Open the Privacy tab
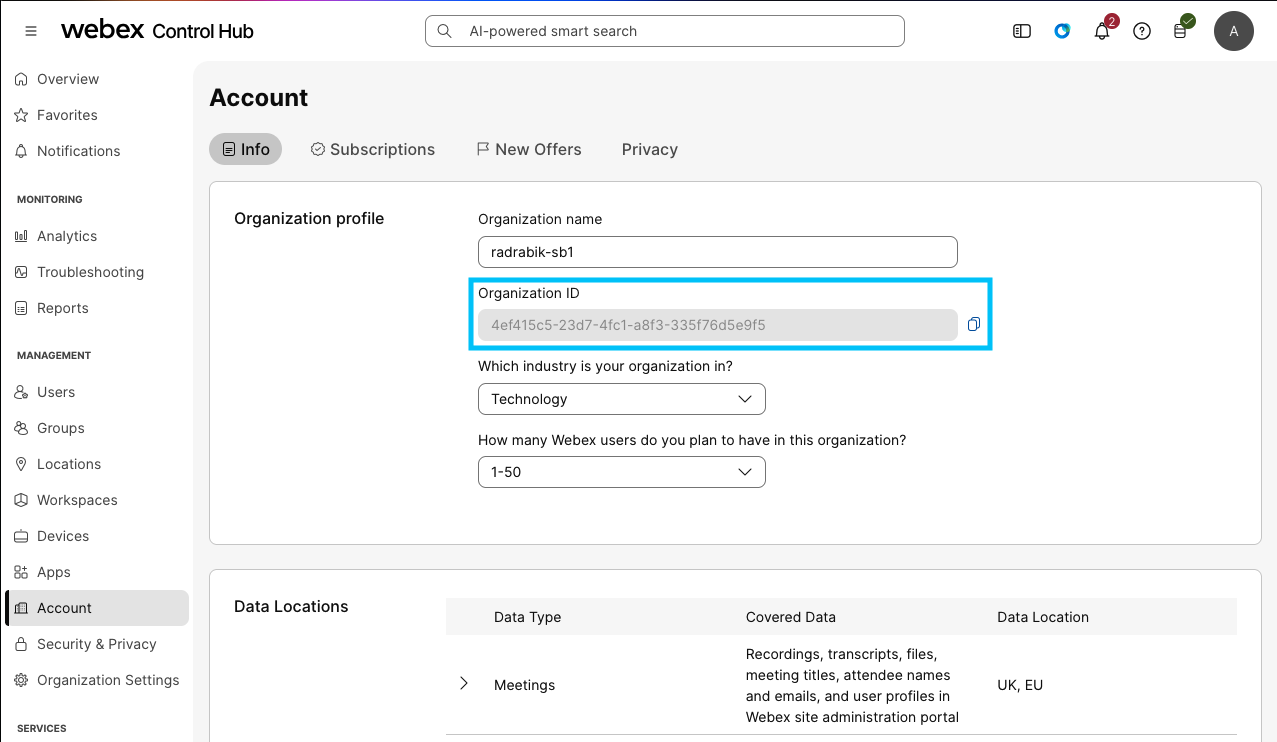Image resolution: width=1277 pixels, height=742 pixels. 650,149
